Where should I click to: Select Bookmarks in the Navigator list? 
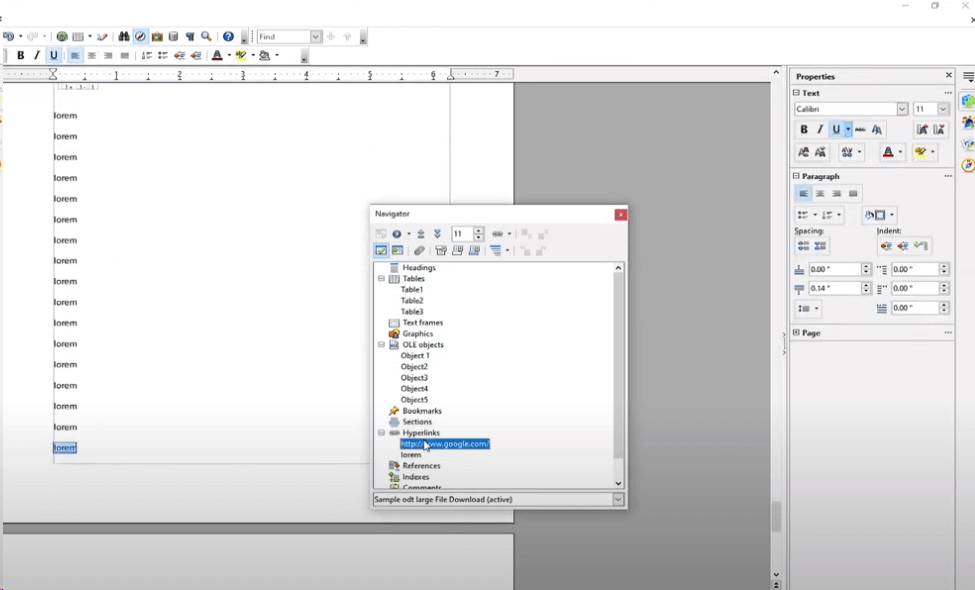[421, 411]
